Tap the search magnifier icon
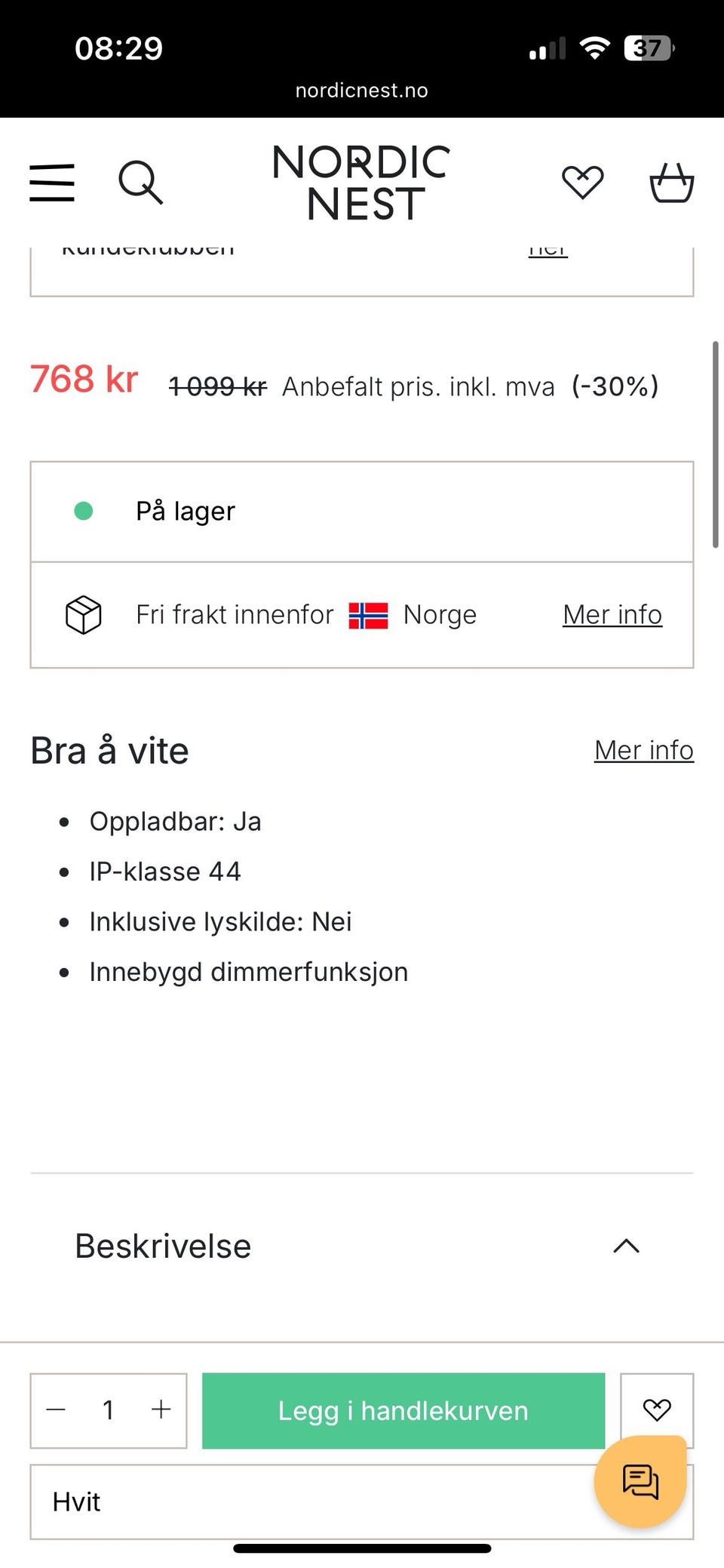 pos(140,183)
